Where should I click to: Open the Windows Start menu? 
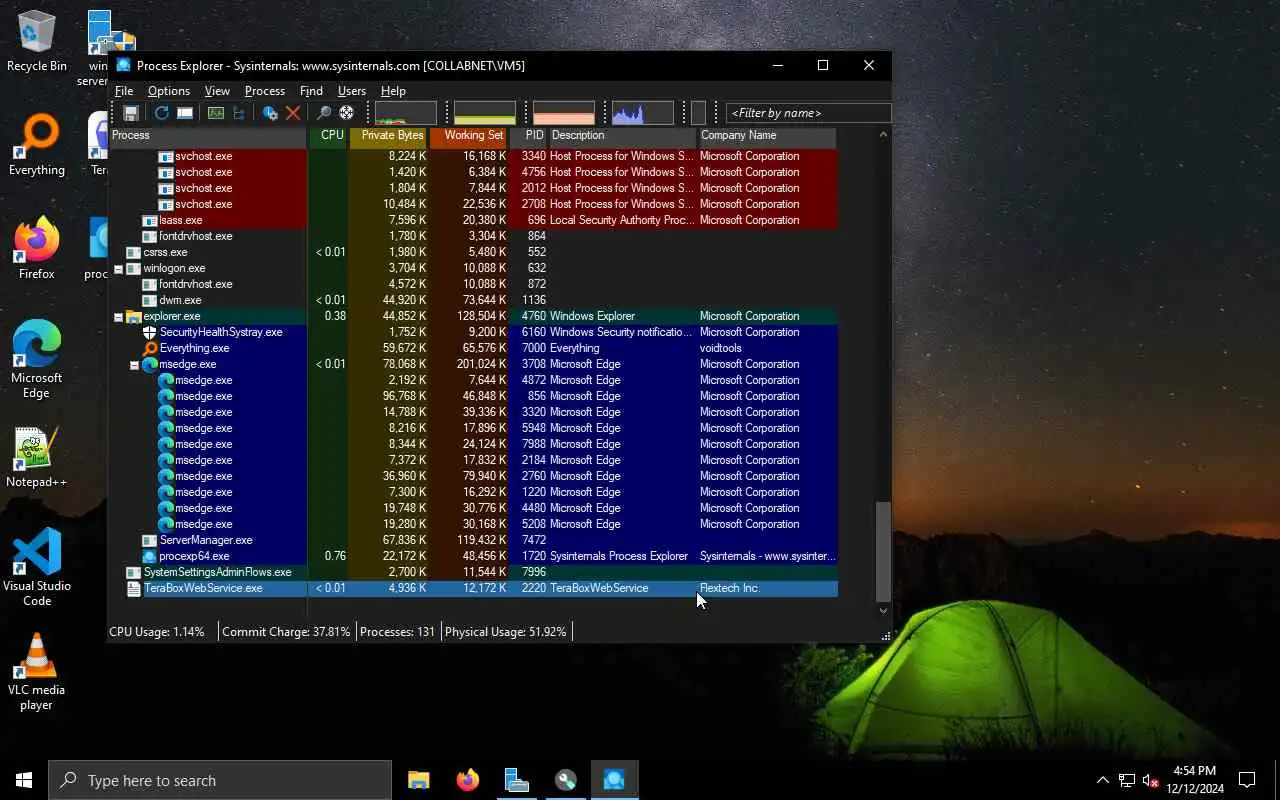tap(24, 780)
